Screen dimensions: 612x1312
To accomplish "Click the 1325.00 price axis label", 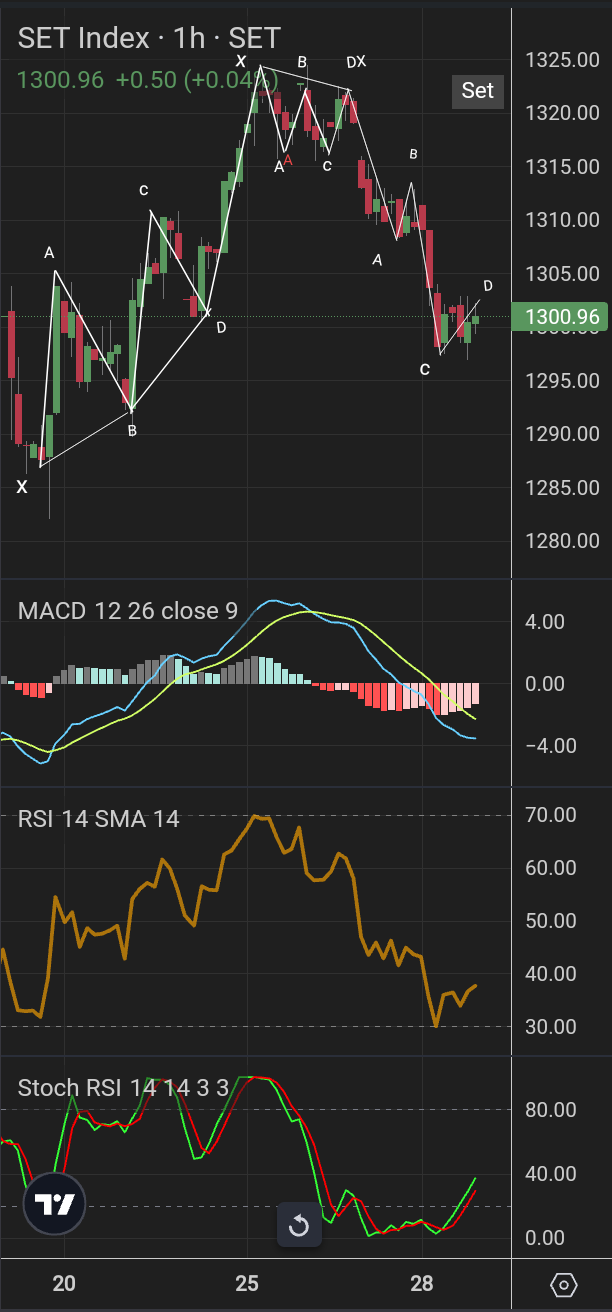I will click(561, 60).
